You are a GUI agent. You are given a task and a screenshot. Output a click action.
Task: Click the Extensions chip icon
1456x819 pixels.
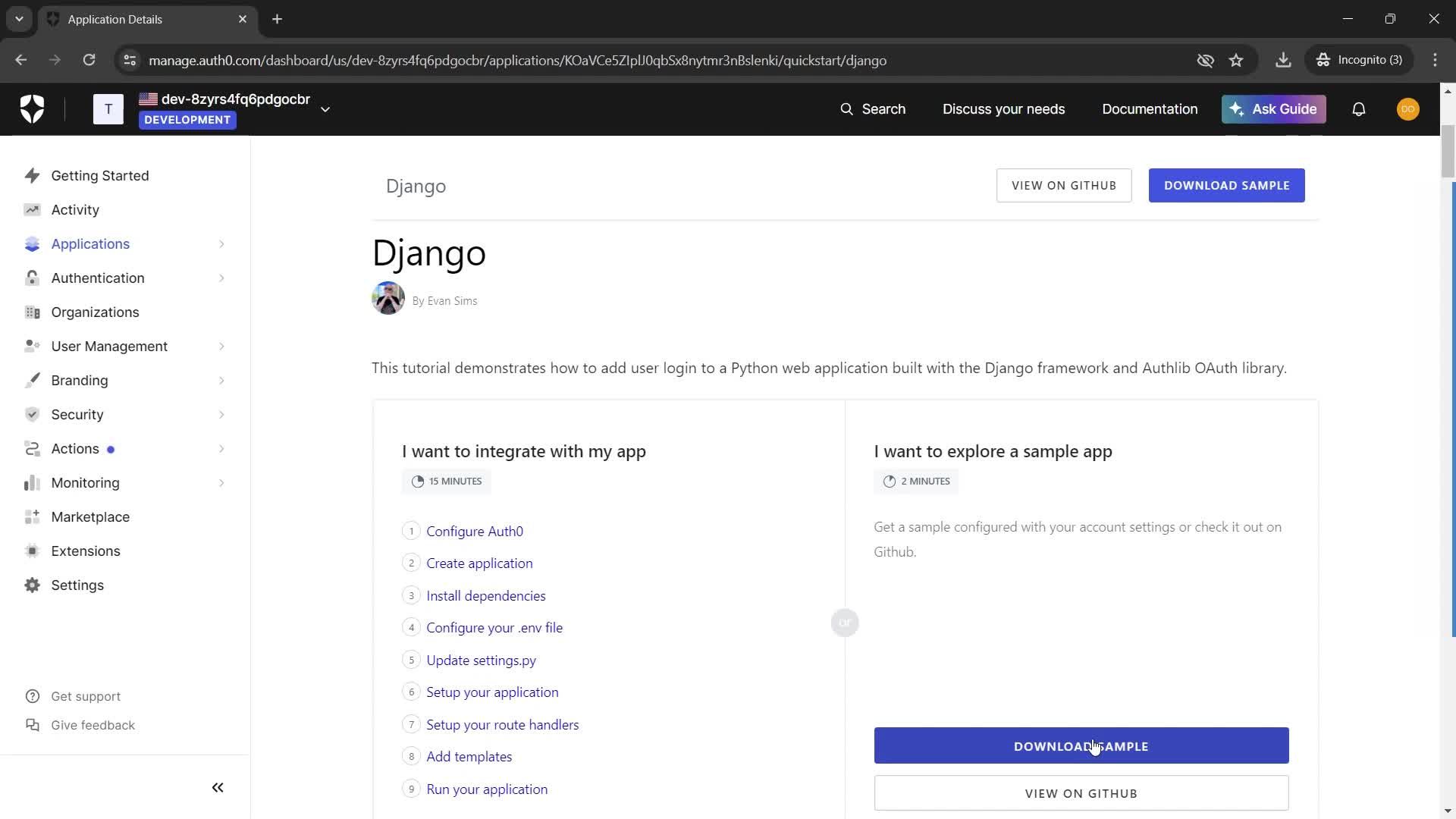[x=32, y=551]
